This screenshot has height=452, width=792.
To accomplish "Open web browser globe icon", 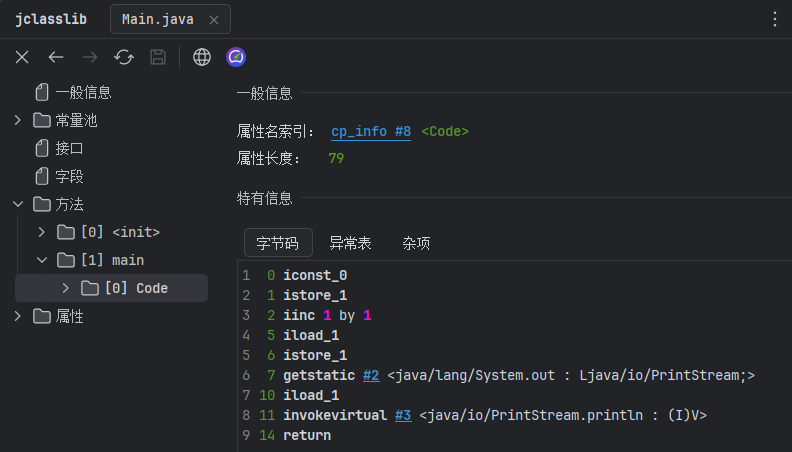I will point(202,57).
